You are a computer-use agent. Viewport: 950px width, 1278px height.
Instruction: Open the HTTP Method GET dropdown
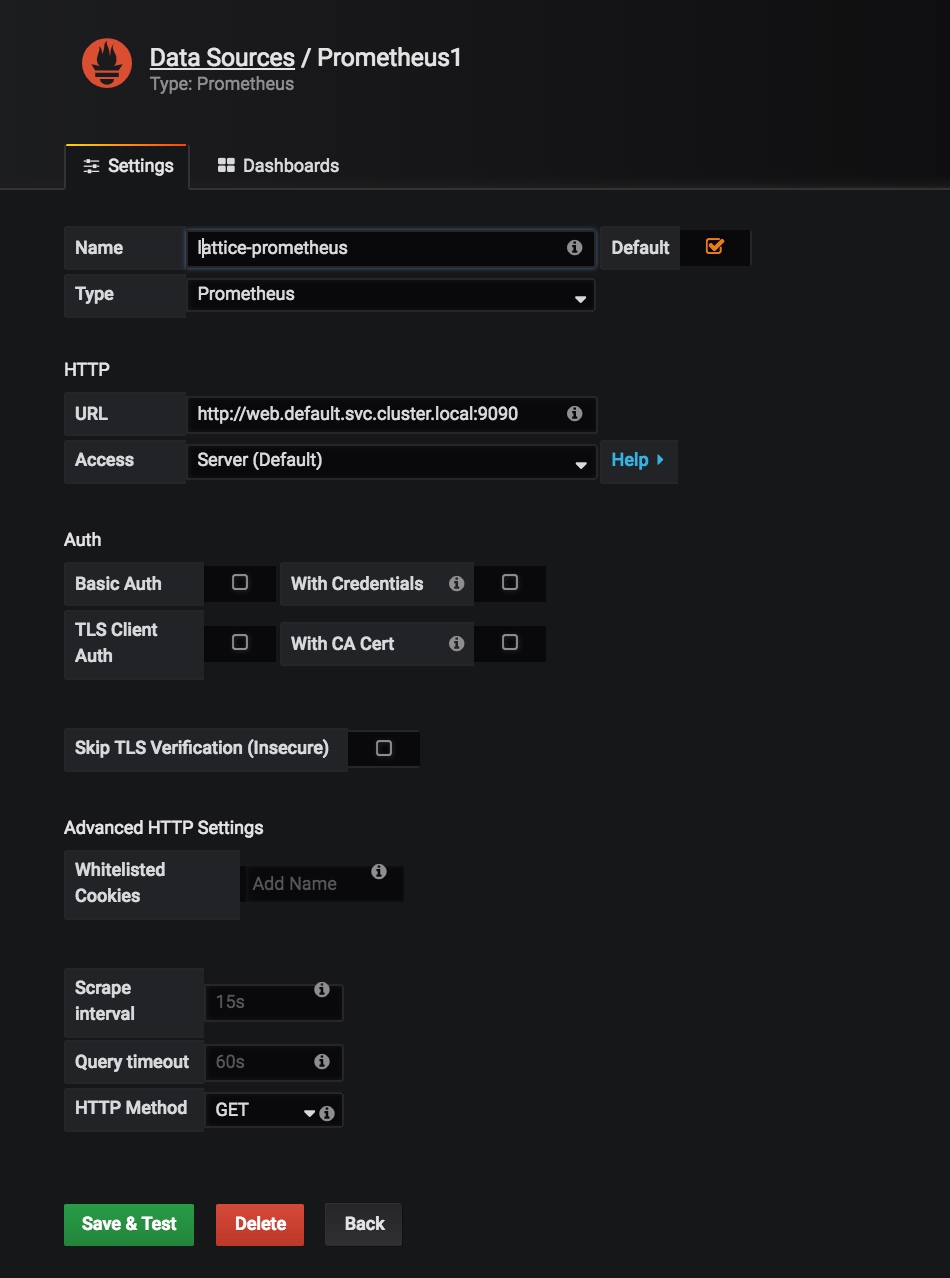(262, 1110)
